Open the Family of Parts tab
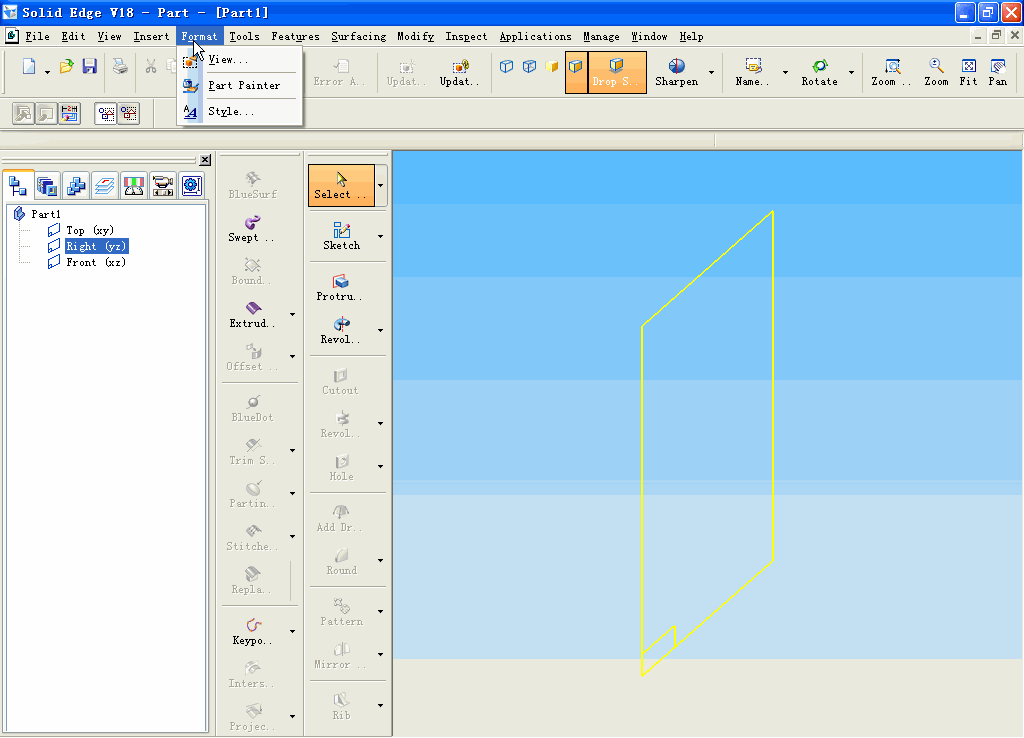The width and height of the screenshot is (1024, 738). tap(76, 186)
